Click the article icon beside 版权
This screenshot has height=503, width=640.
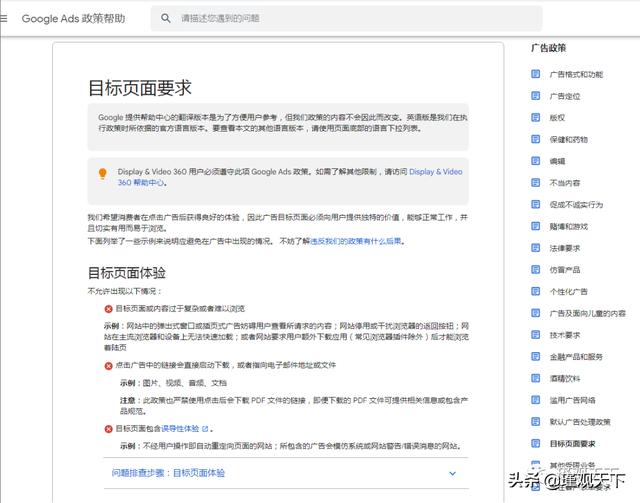click(x=536, y=118)
